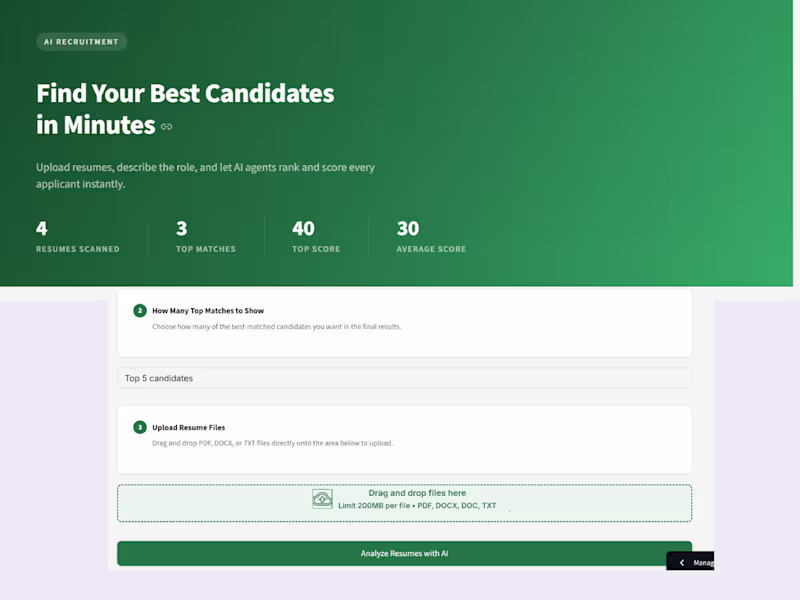Image resolution: width=800 pixels, height=600 pixels.
Task: Click the numbered circle for step 2
Action: (139, 310)
